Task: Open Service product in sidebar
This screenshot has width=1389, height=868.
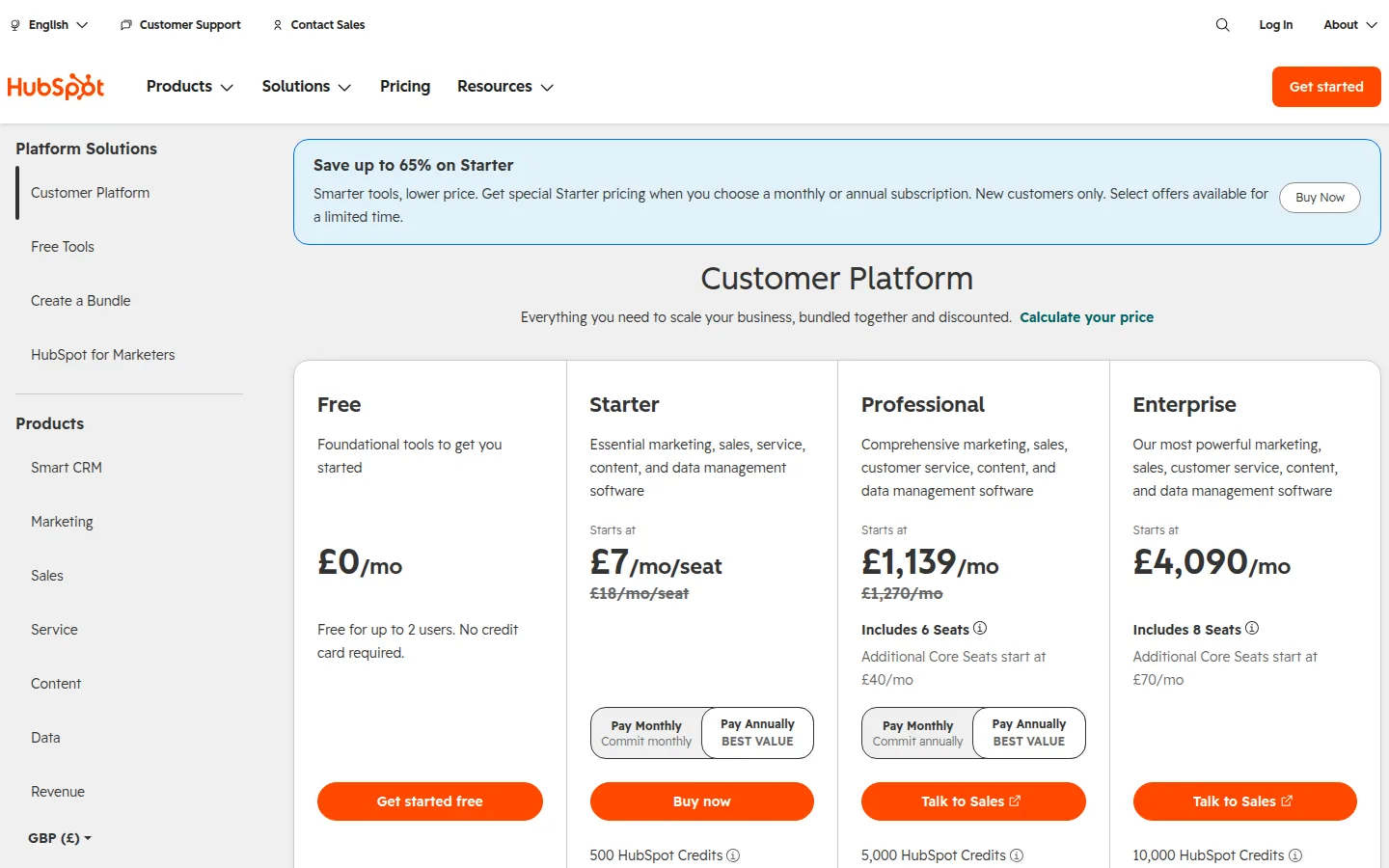Action: point(54,630)
